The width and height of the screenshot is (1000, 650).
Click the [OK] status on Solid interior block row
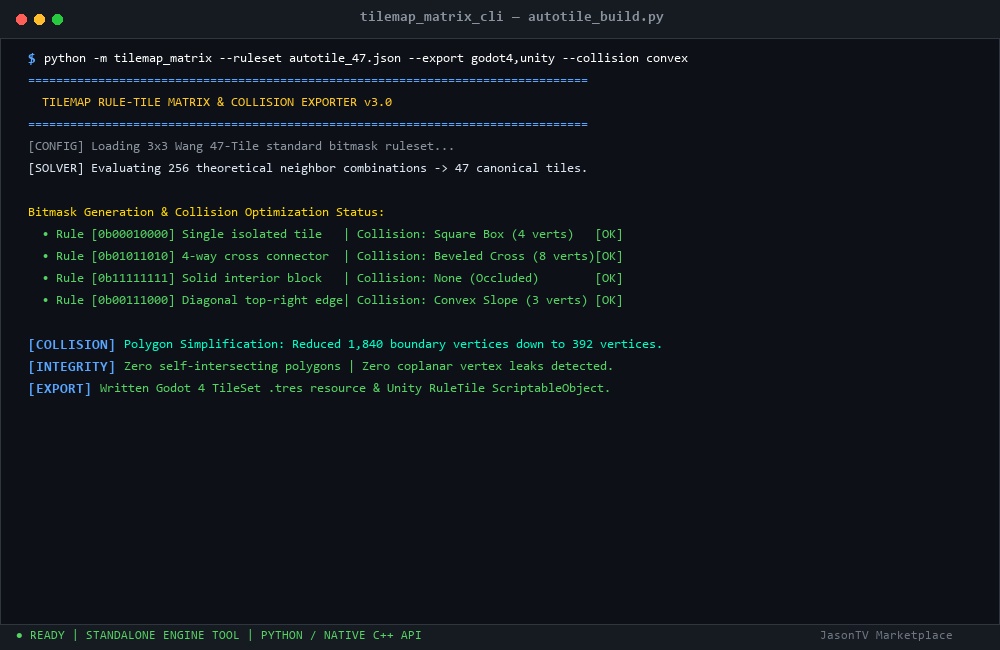[608, 278]
